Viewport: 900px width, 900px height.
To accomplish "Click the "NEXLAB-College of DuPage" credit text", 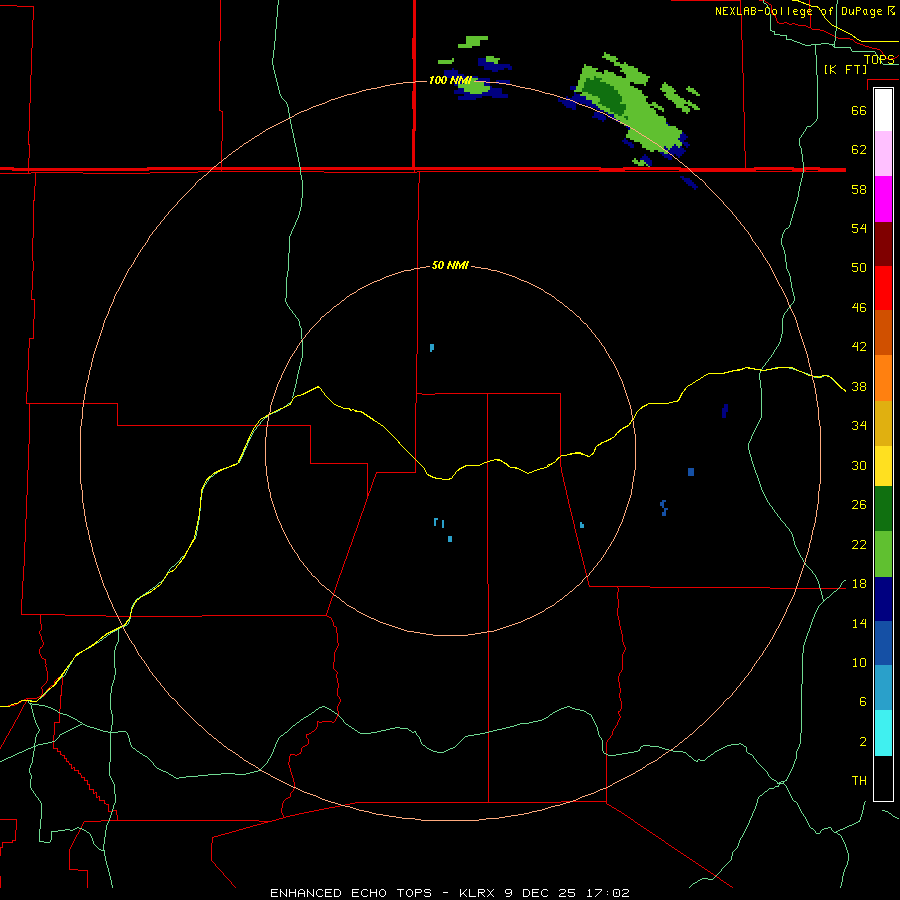I will point(798,11).
